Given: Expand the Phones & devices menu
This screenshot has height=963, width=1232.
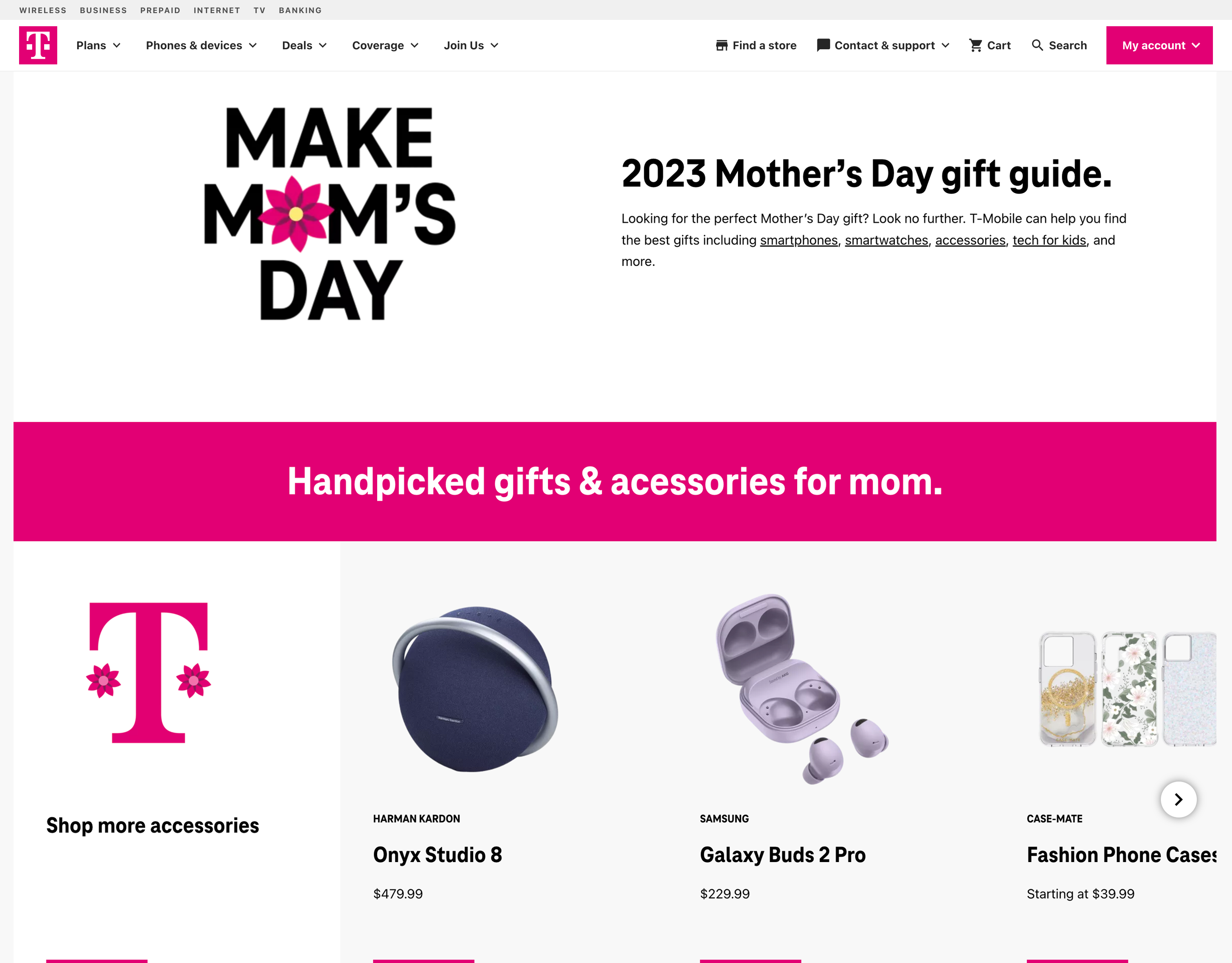Looking at the screenshot, I should click(201, 45).
